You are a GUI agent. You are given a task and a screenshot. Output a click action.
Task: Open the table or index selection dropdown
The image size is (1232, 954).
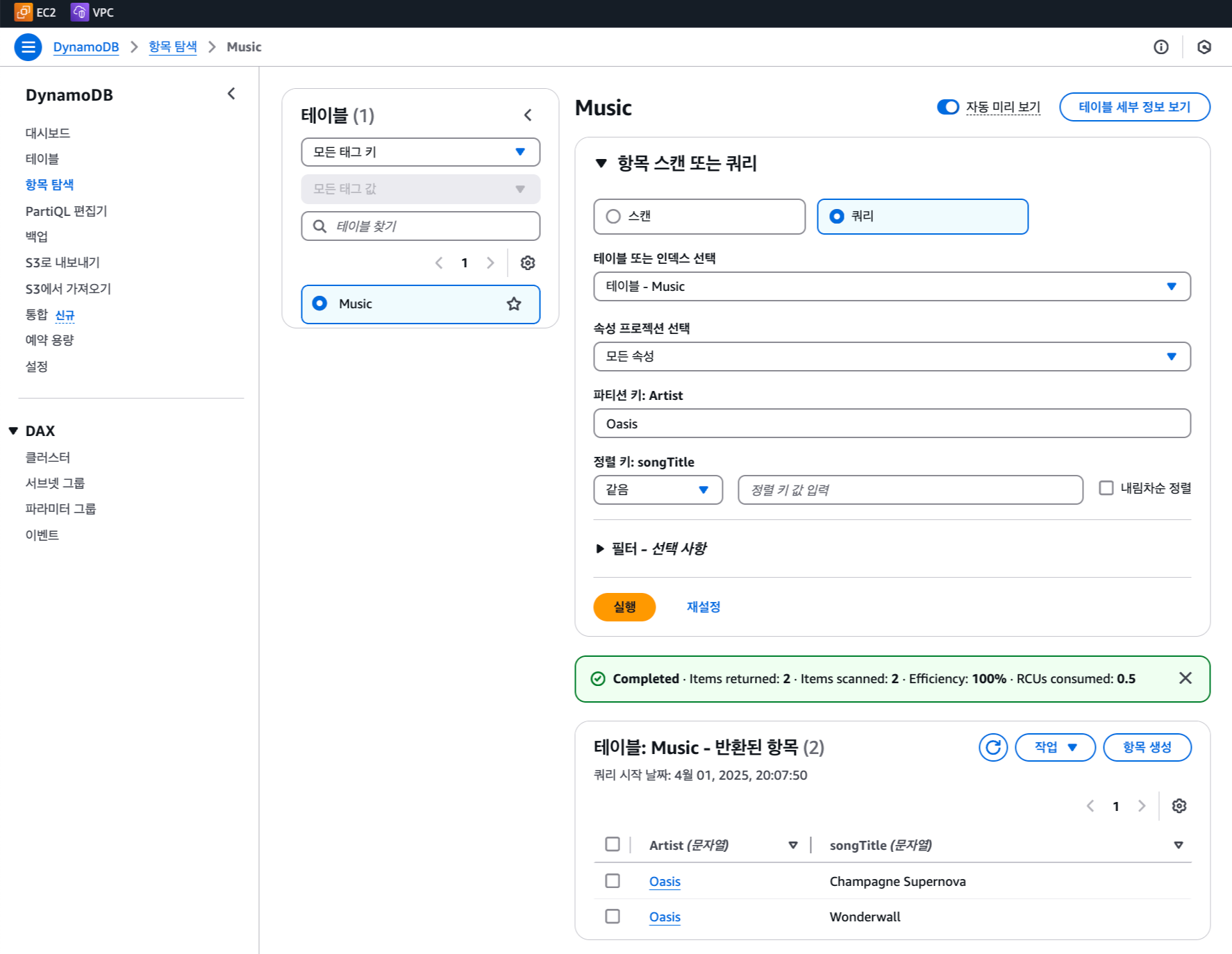click(892, 287)
